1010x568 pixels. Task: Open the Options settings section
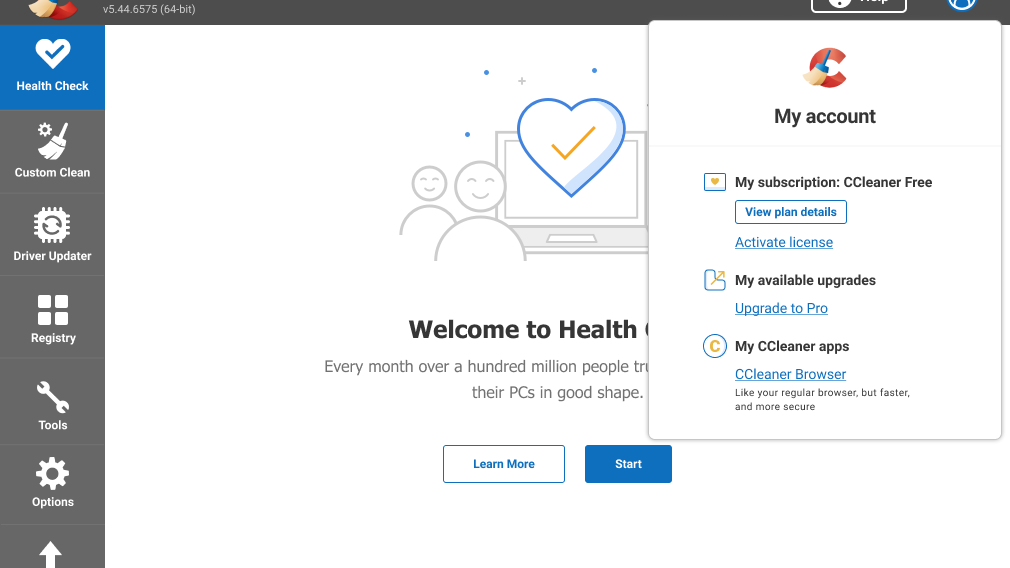coord(52,484)
